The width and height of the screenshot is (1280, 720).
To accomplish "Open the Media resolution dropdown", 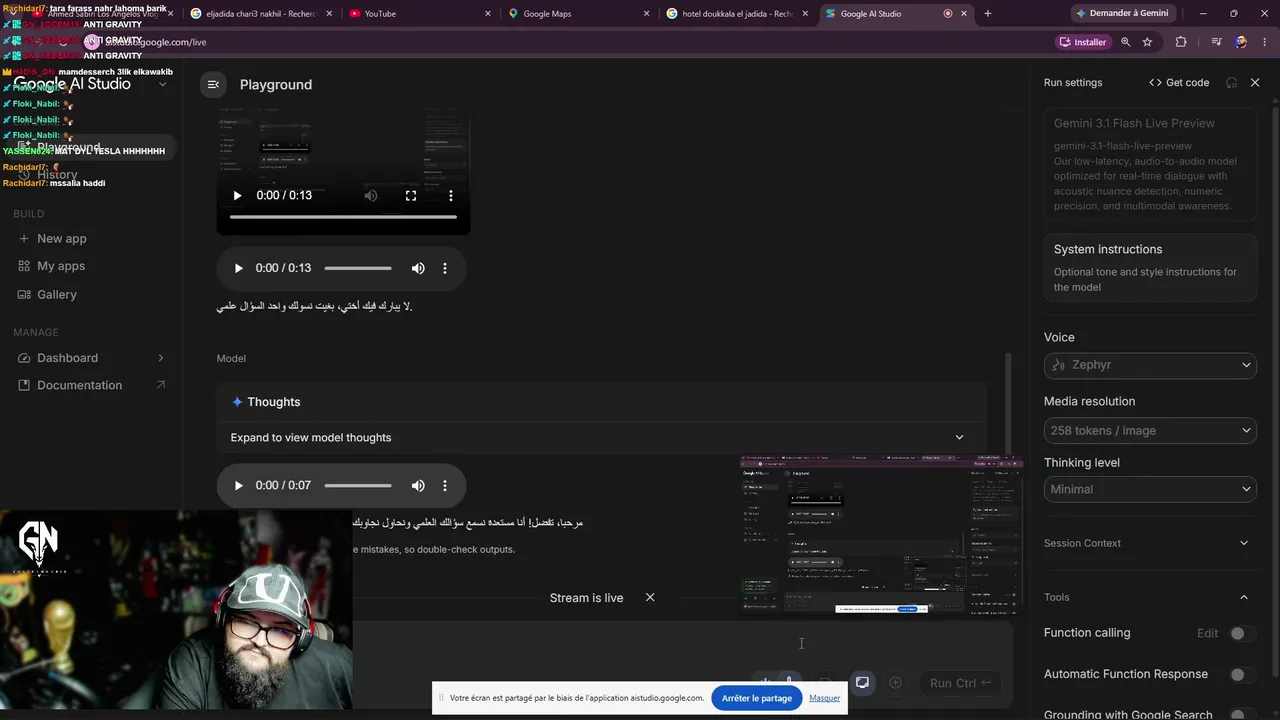I will (1150, 431).
